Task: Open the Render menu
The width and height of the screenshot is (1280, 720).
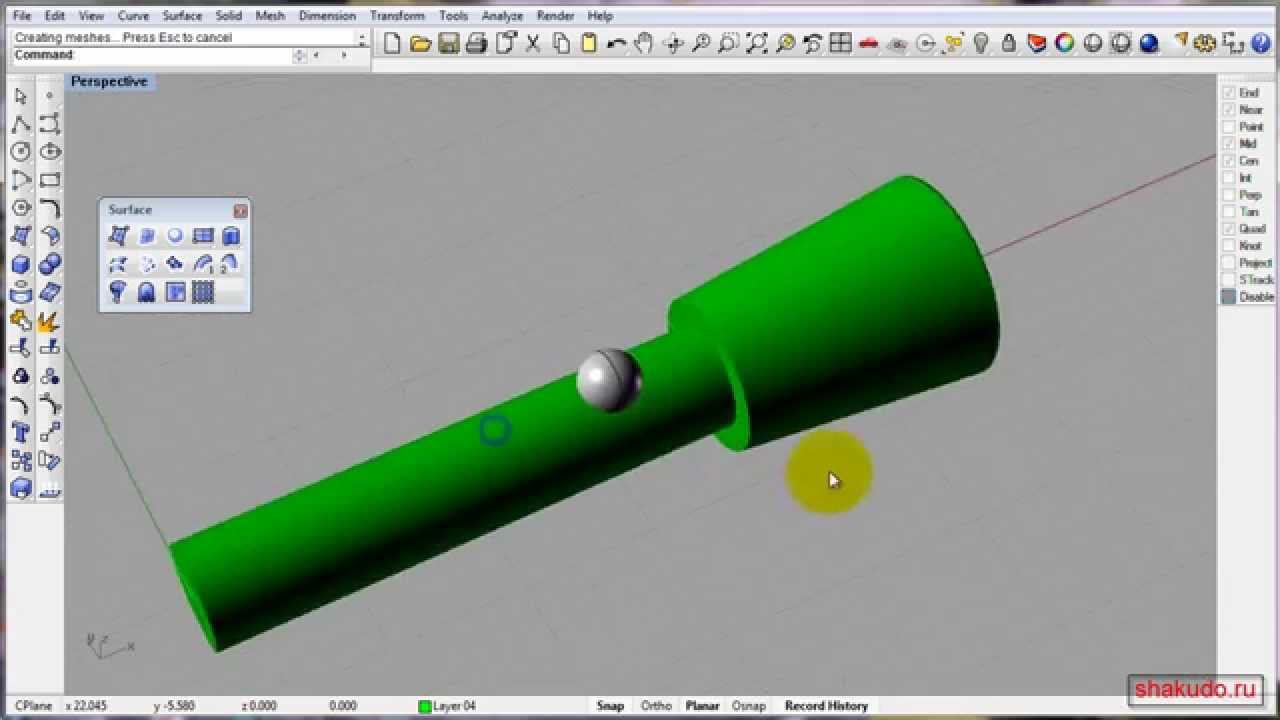Action: point(555,16)
